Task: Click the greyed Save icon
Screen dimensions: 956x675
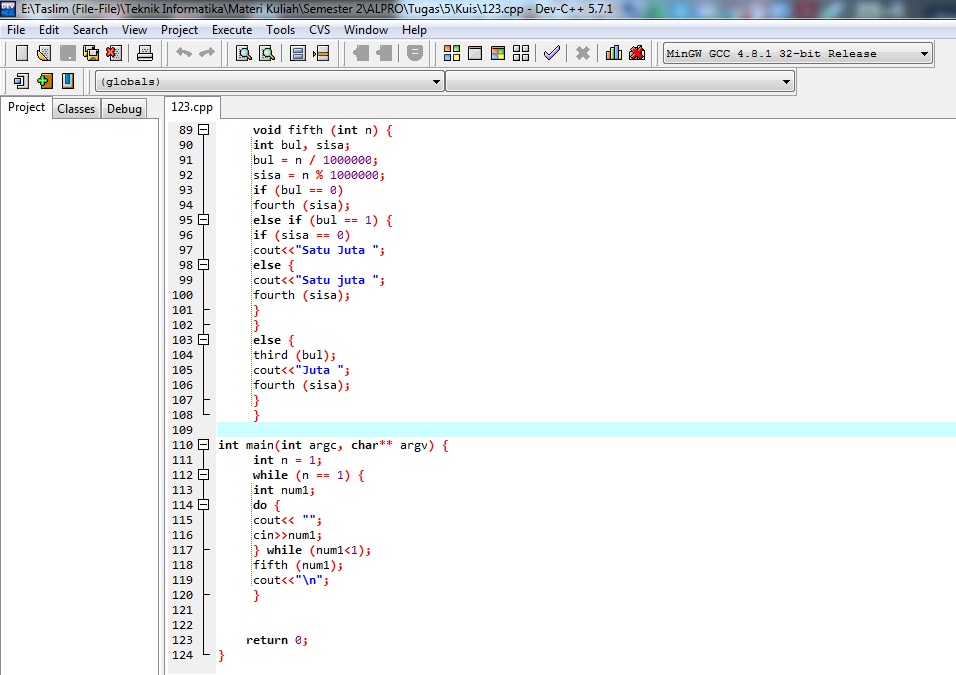Action: (x=68, y=53)
